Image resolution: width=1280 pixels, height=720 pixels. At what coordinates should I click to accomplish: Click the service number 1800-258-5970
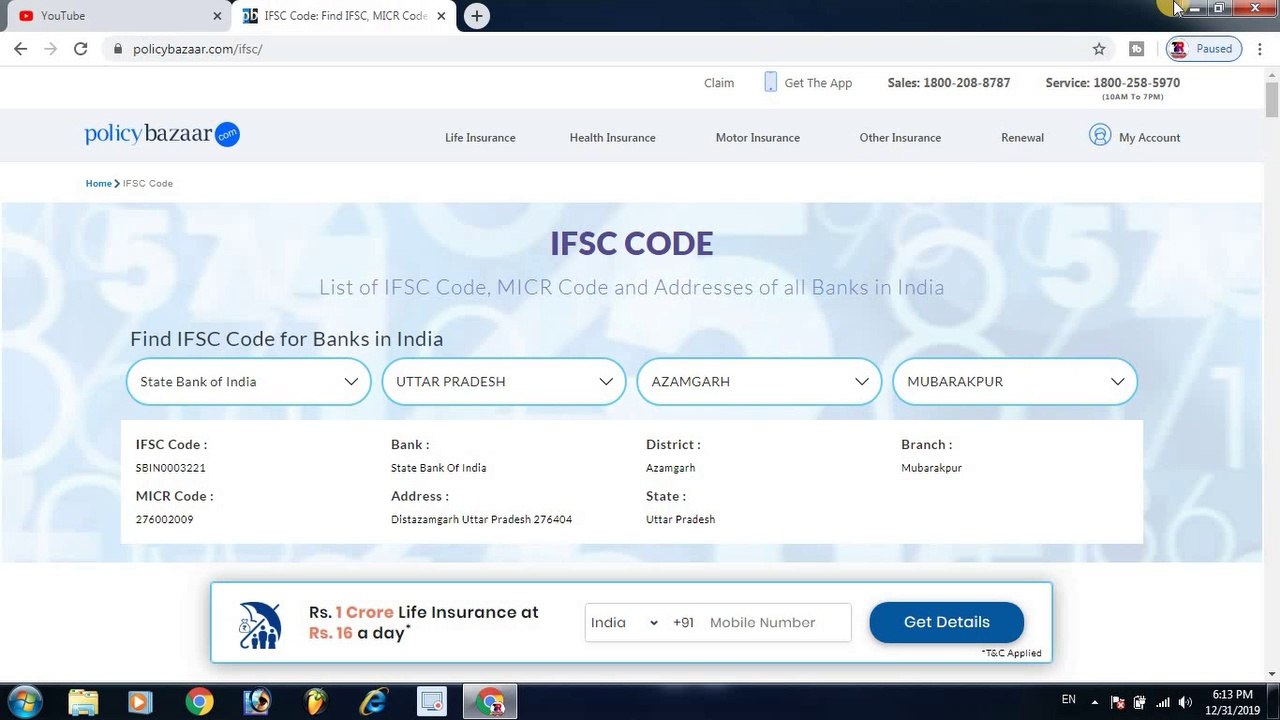[x=1136, y=83]
